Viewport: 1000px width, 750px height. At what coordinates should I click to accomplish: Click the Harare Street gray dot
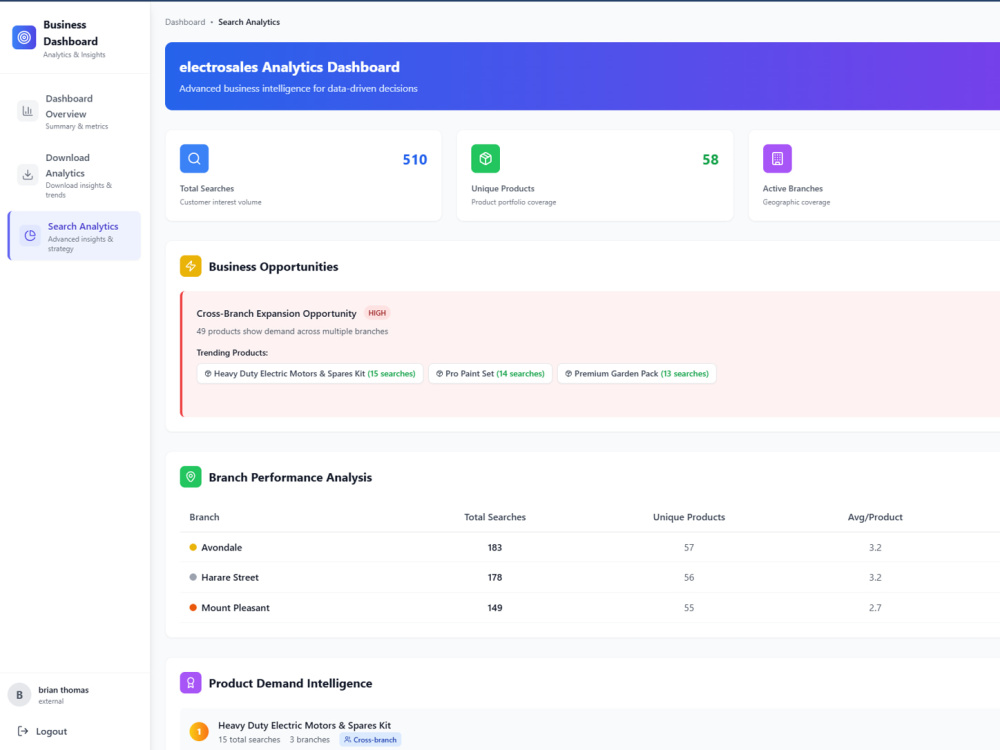coord(193,577)
